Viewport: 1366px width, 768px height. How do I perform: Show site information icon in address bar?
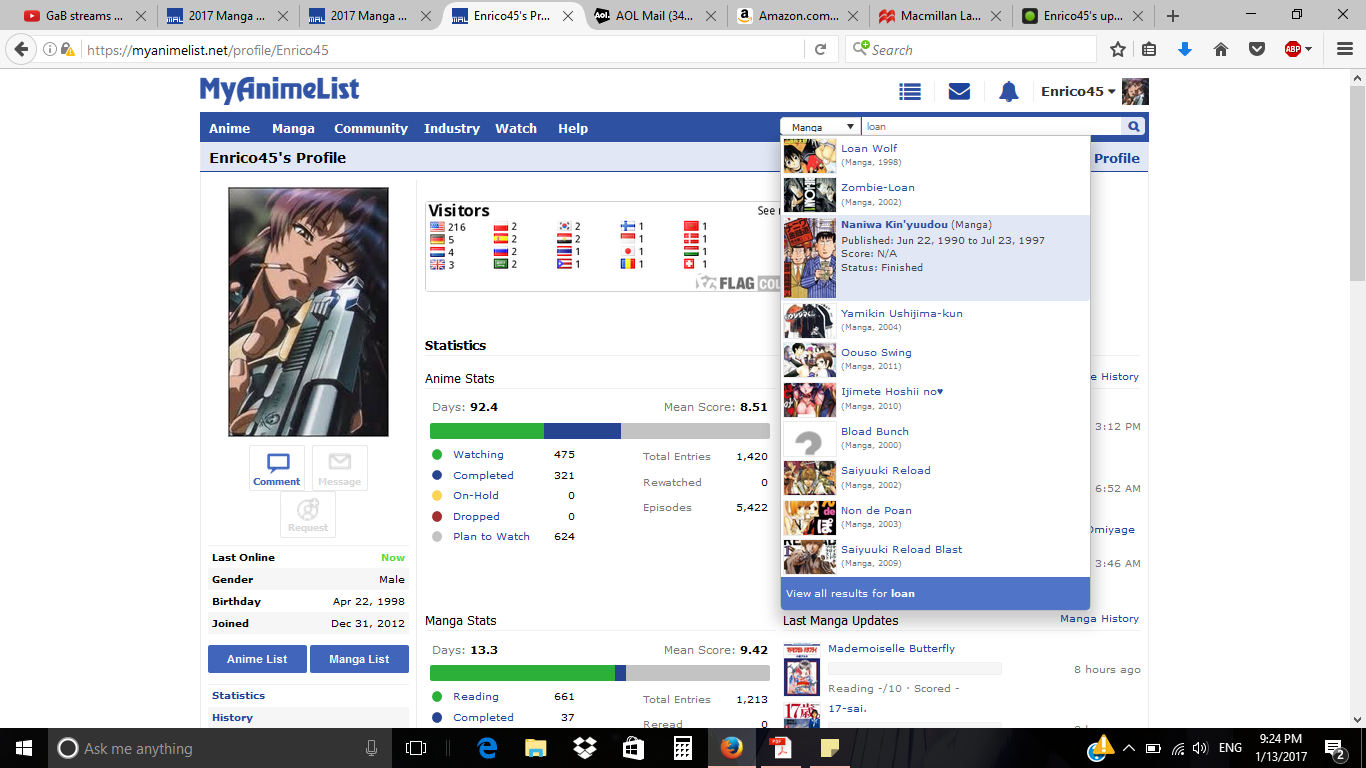50,49
